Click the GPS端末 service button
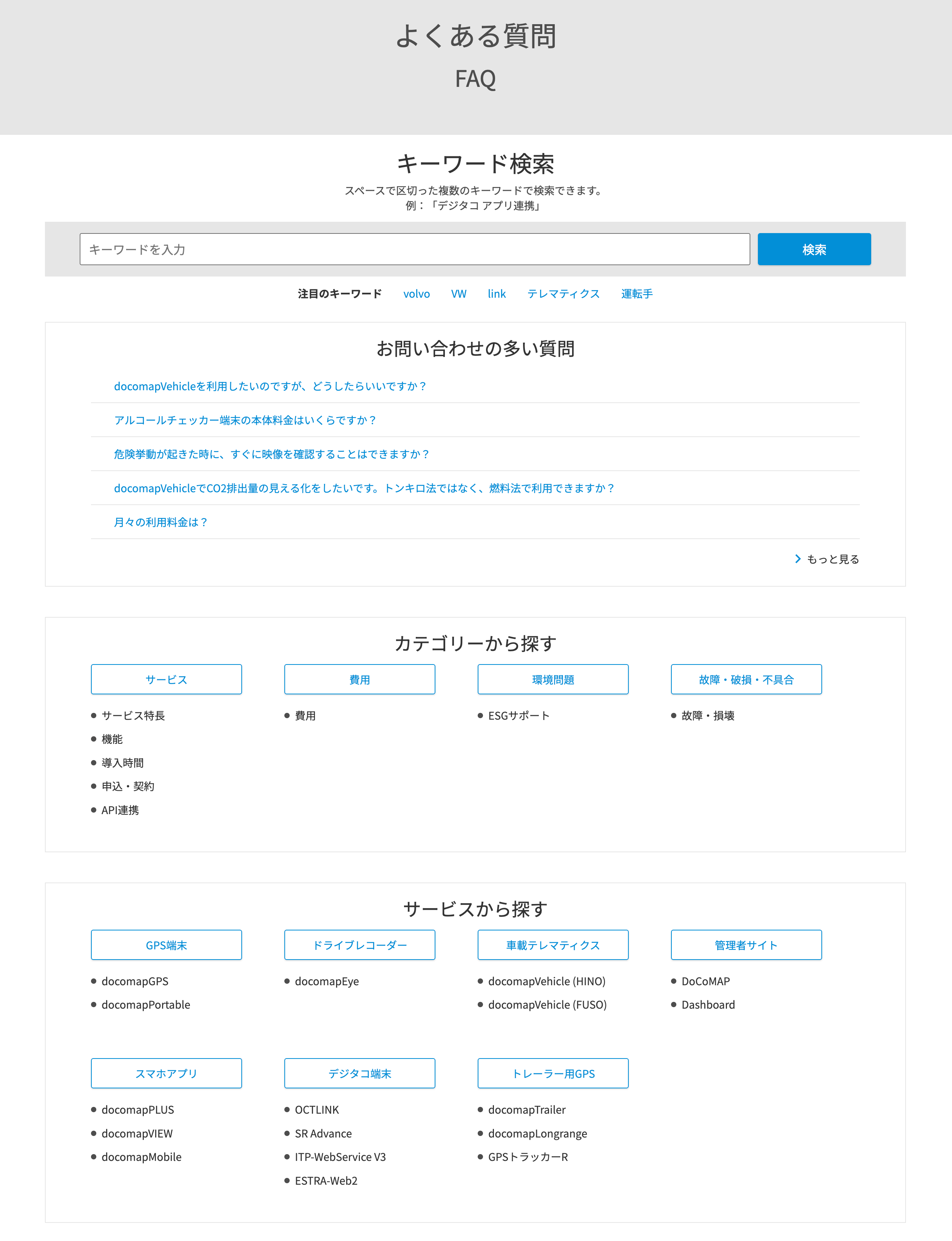 point(166,944)
